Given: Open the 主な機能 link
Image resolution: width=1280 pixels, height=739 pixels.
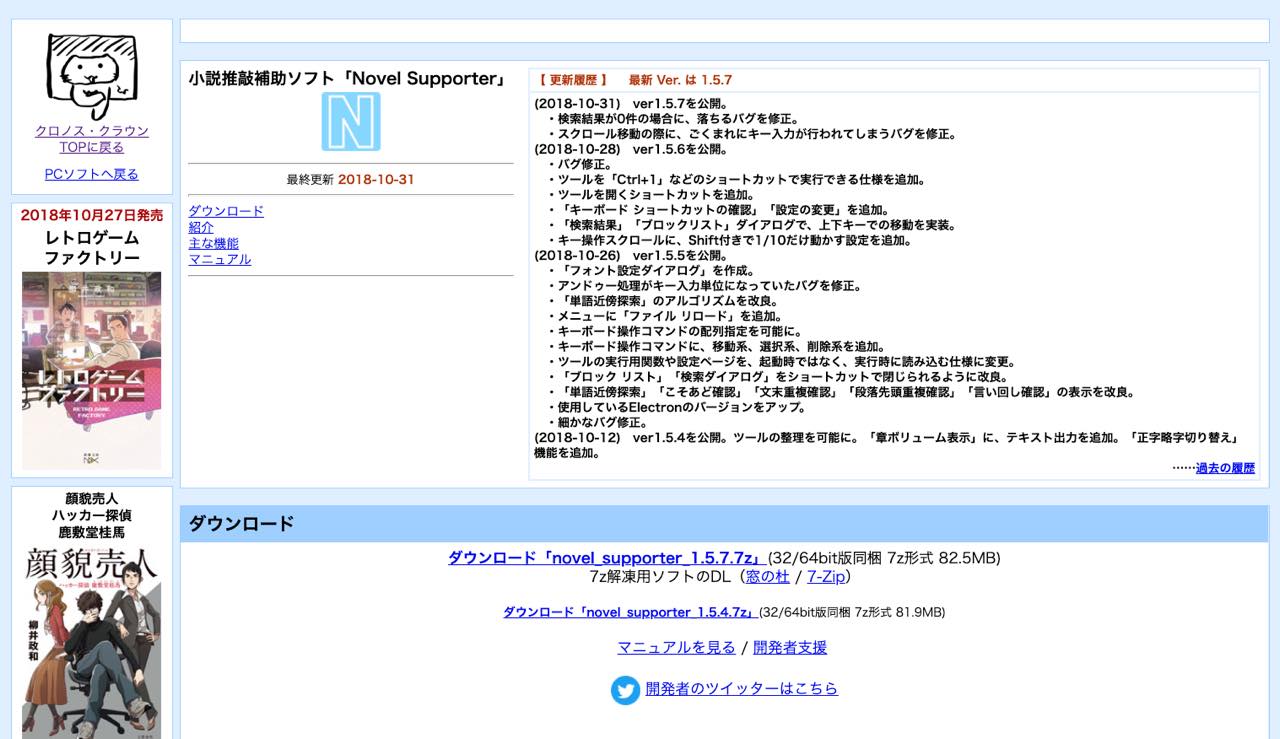Looking at the screenshot, I should (213, 243).
